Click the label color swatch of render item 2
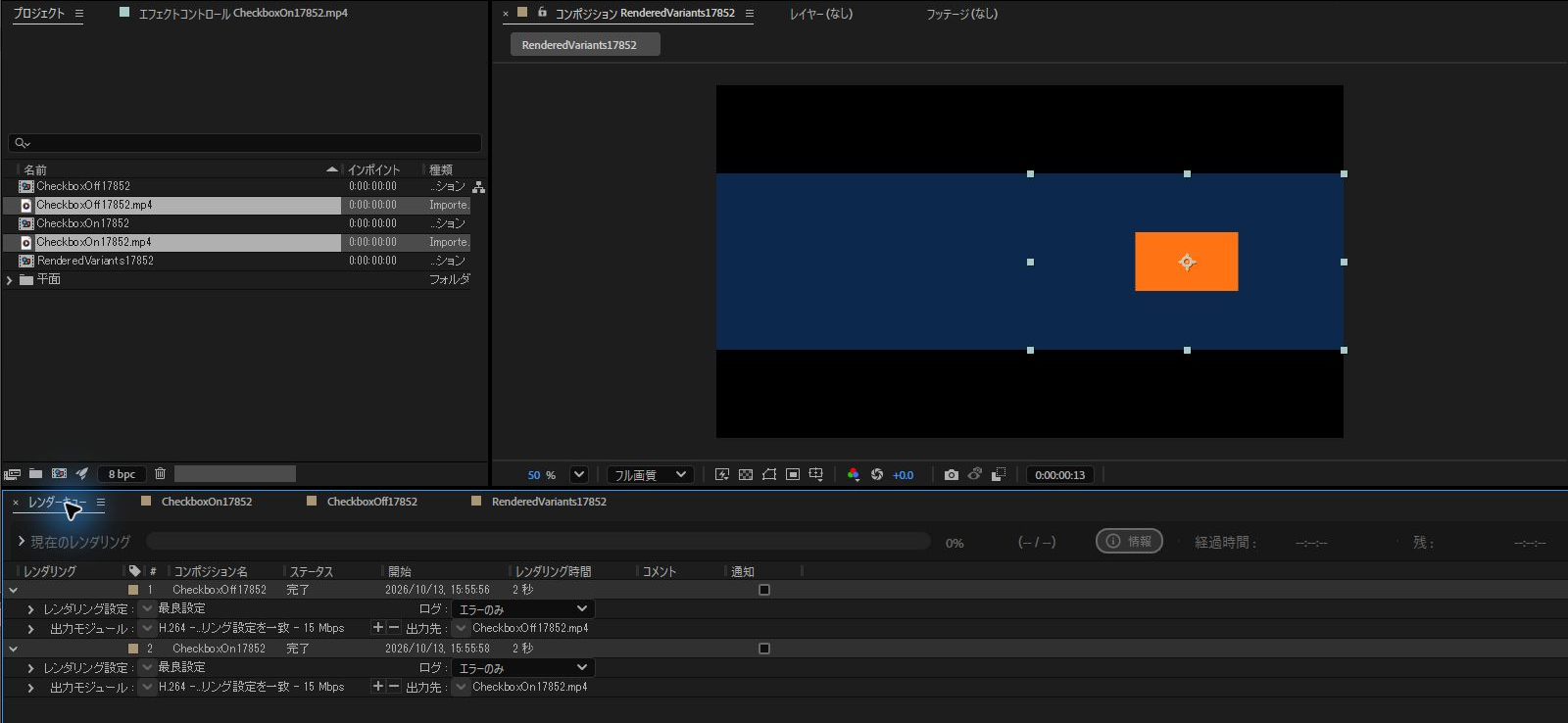1568x723 pixels. click(x=133, y=649)
